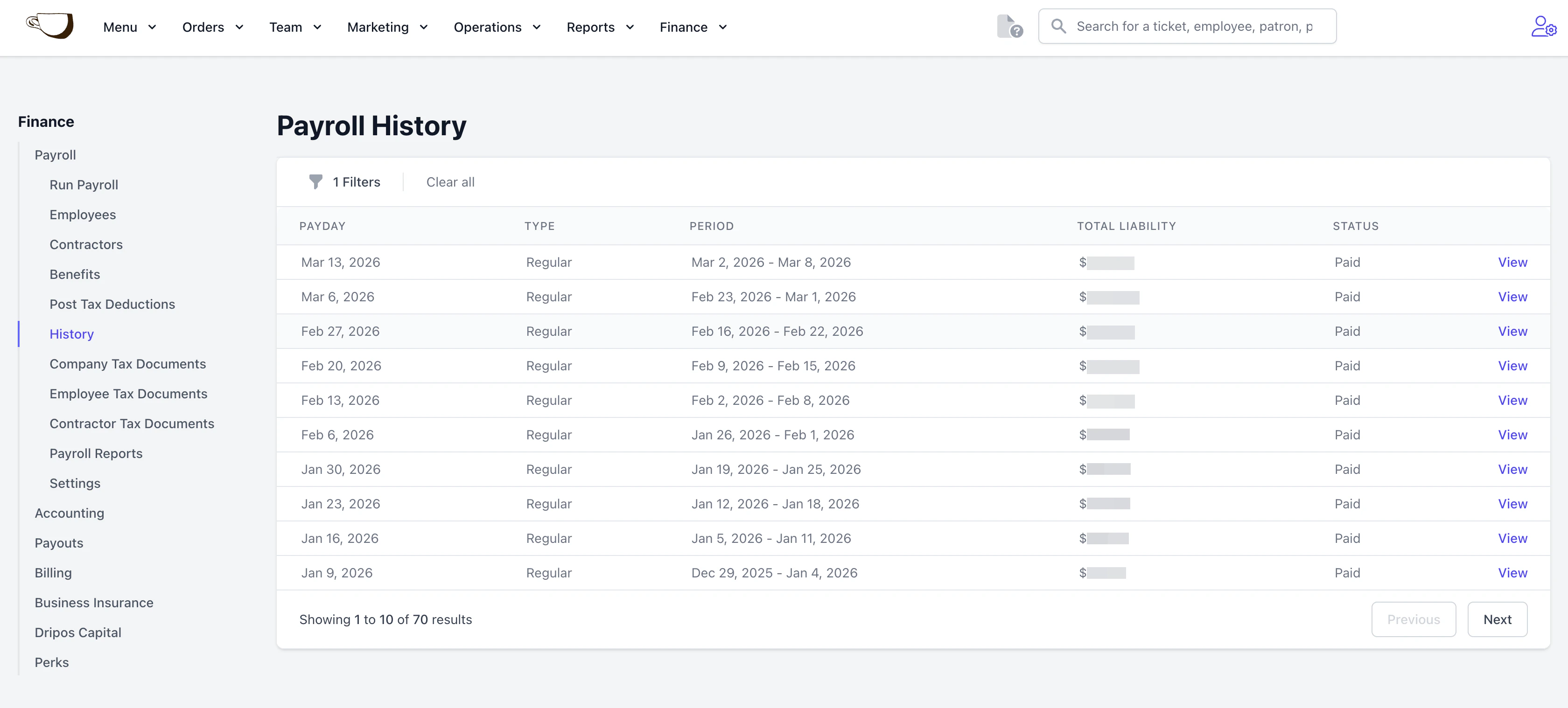Go to Dripos Capital section

pyautogui.click(x=78, y=632)
